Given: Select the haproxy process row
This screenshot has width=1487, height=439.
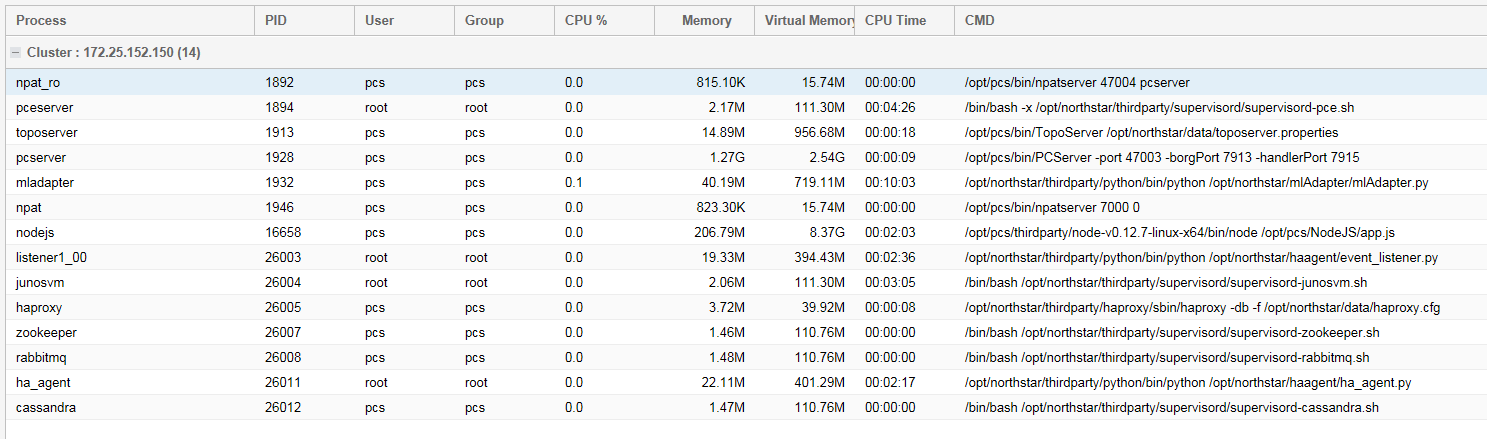Looking at the screenshot, I should coord(39,308).
